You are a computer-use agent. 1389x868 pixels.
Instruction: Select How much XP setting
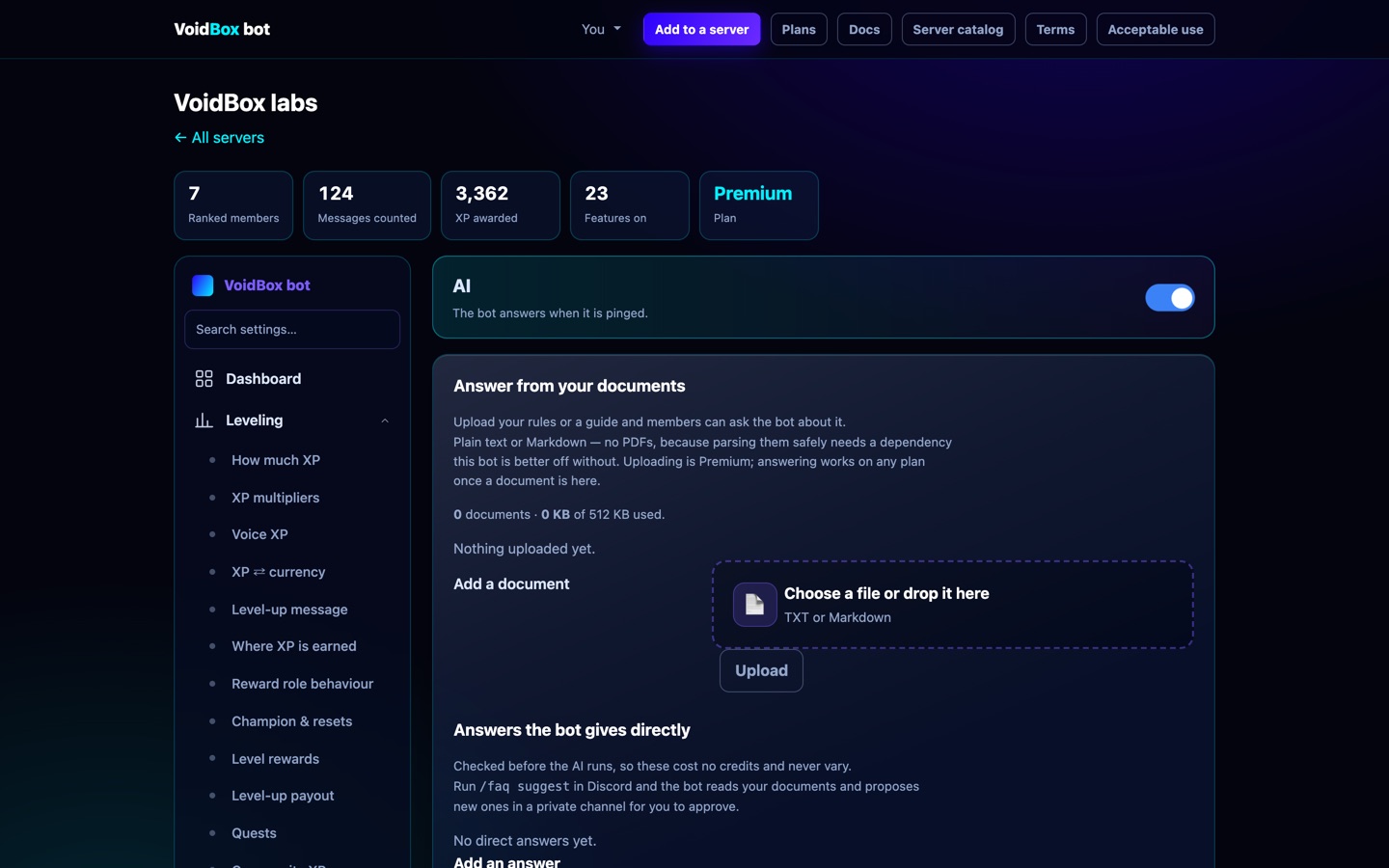pyautogui.click(x=276, y=460)
